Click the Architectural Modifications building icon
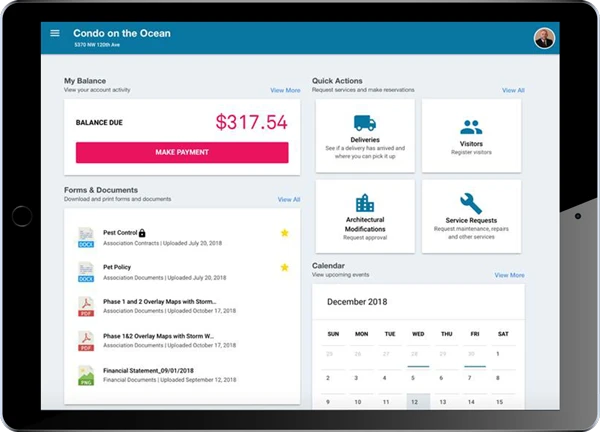Image resolution: width=600 pixels, height=432 pixels. coord(365,203)
